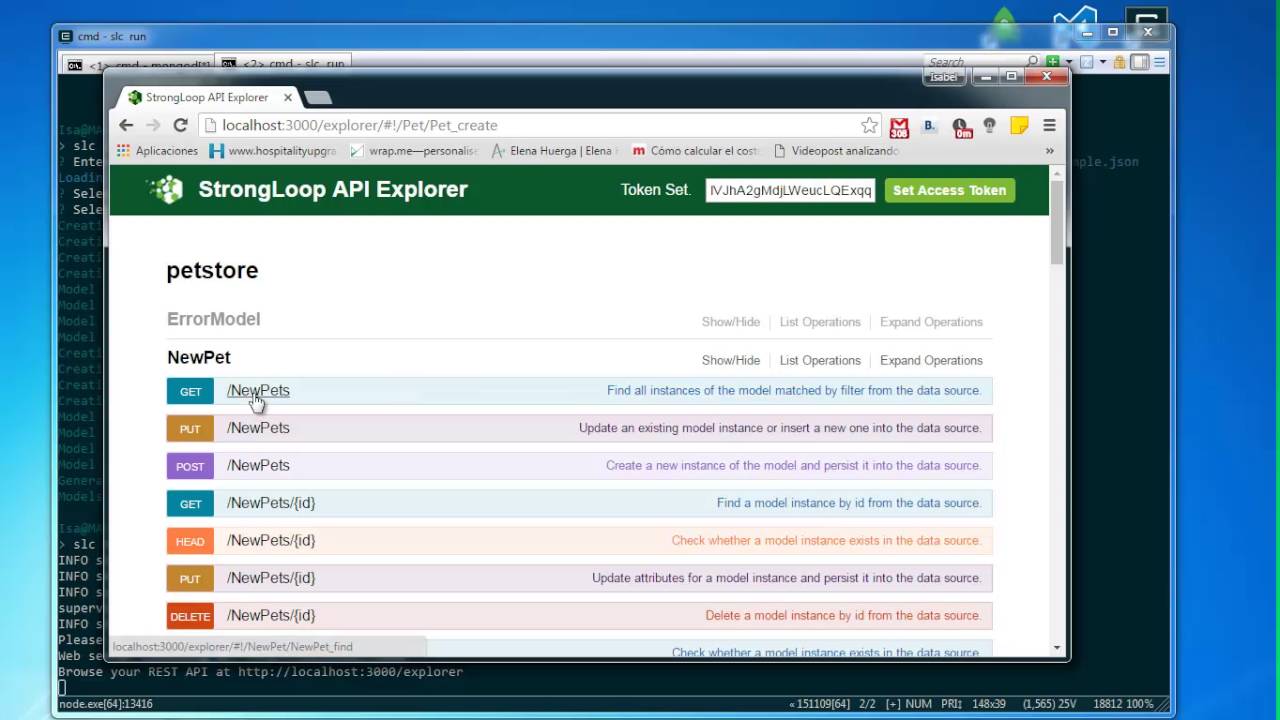The height and width of the screenshot is (720, 1280).
Task: Switch to cmd mongod tab in console window
Action: (x=138, y=64)
